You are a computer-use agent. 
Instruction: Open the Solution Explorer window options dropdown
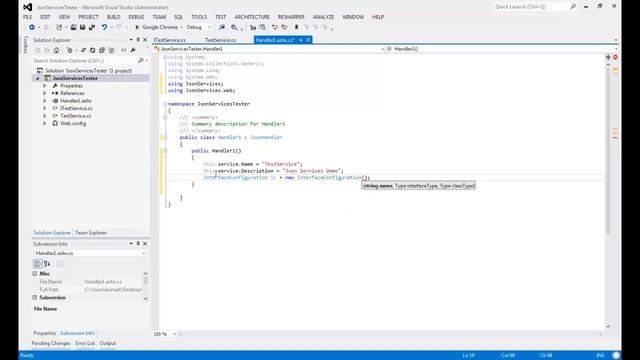coord(131,40)
